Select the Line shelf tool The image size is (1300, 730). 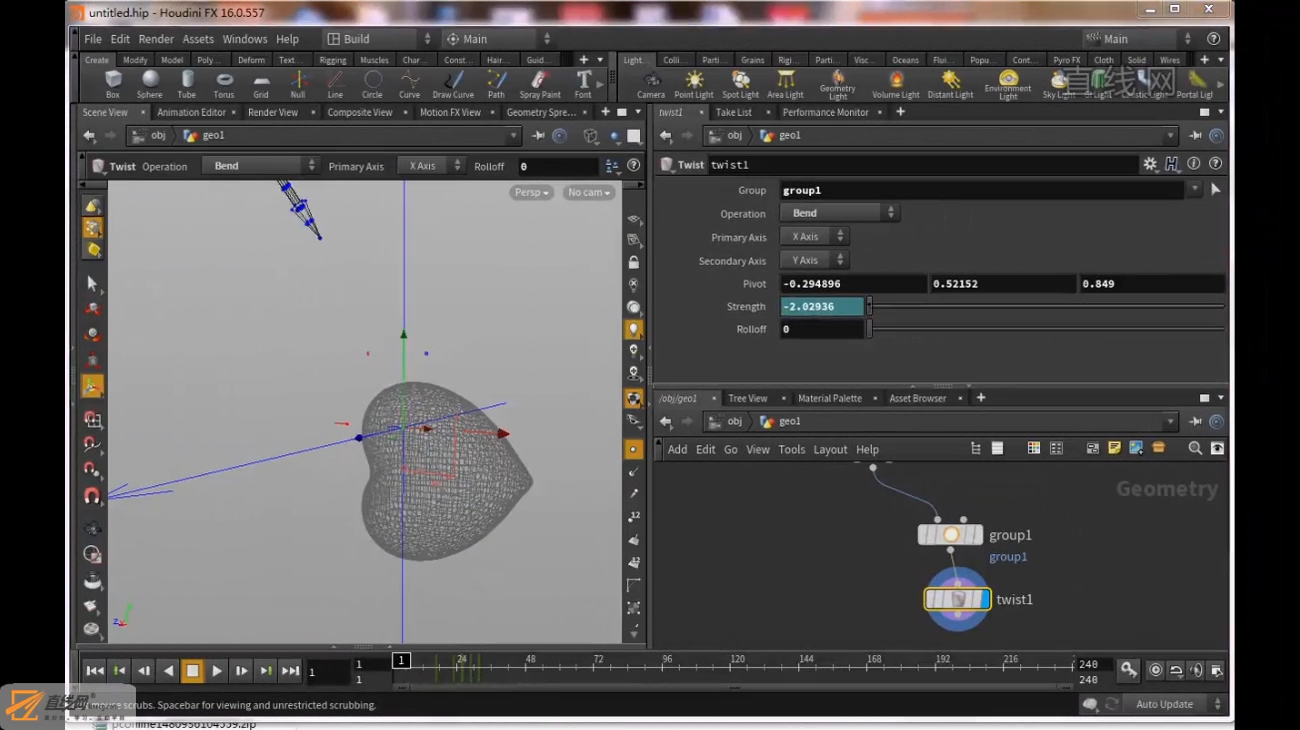pos(335,84)
